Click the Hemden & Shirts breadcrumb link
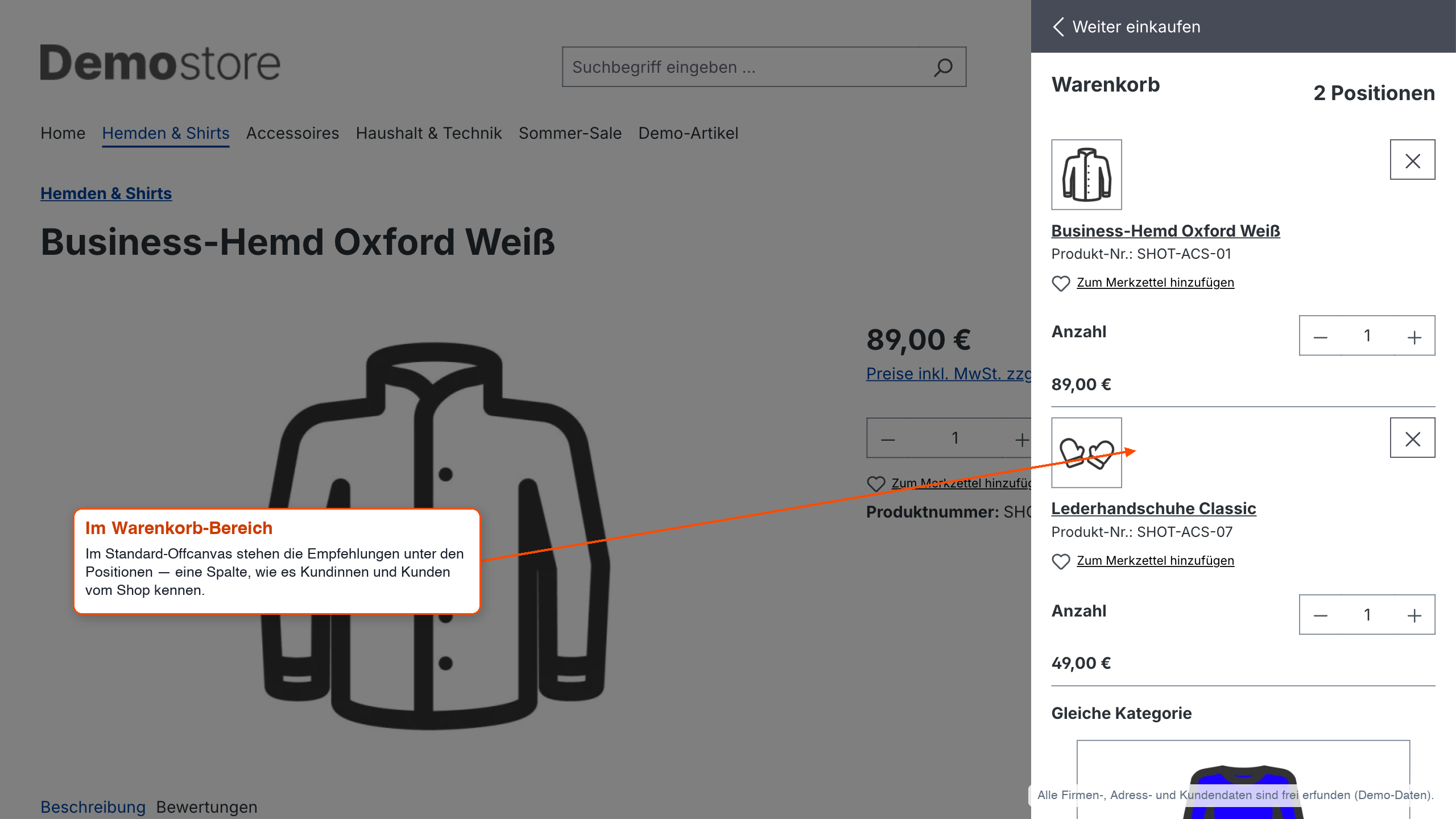Viewport: 1456px width, 819px height. (x=106, y=193)
